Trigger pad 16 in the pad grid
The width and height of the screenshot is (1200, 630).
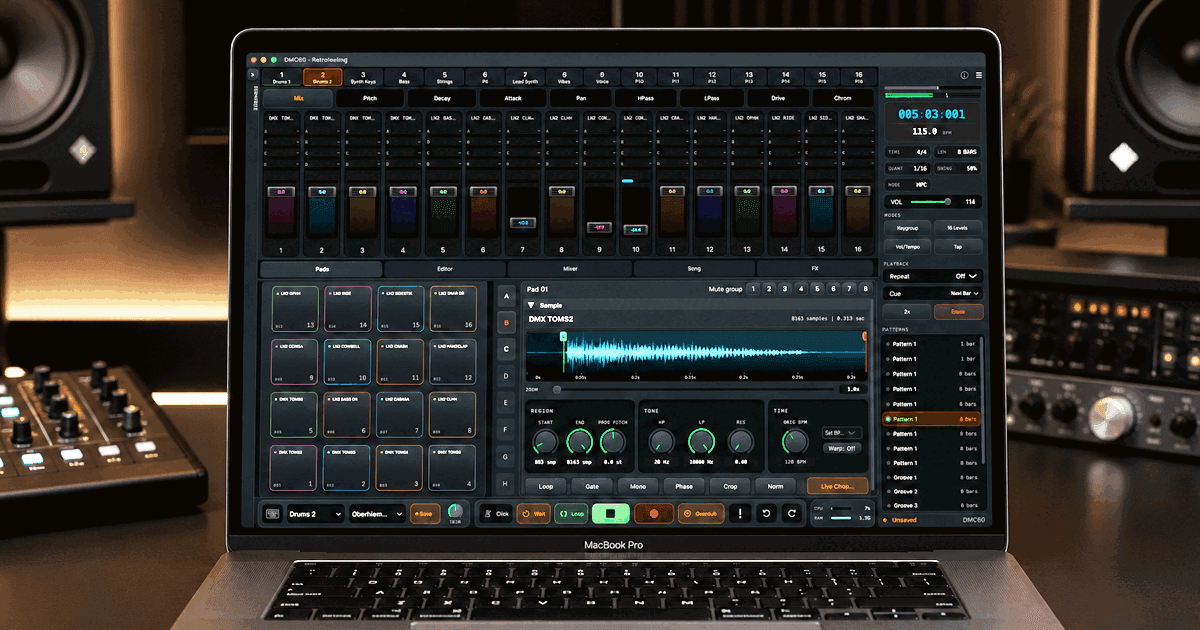pyautogui.click(x=453, y=309)
